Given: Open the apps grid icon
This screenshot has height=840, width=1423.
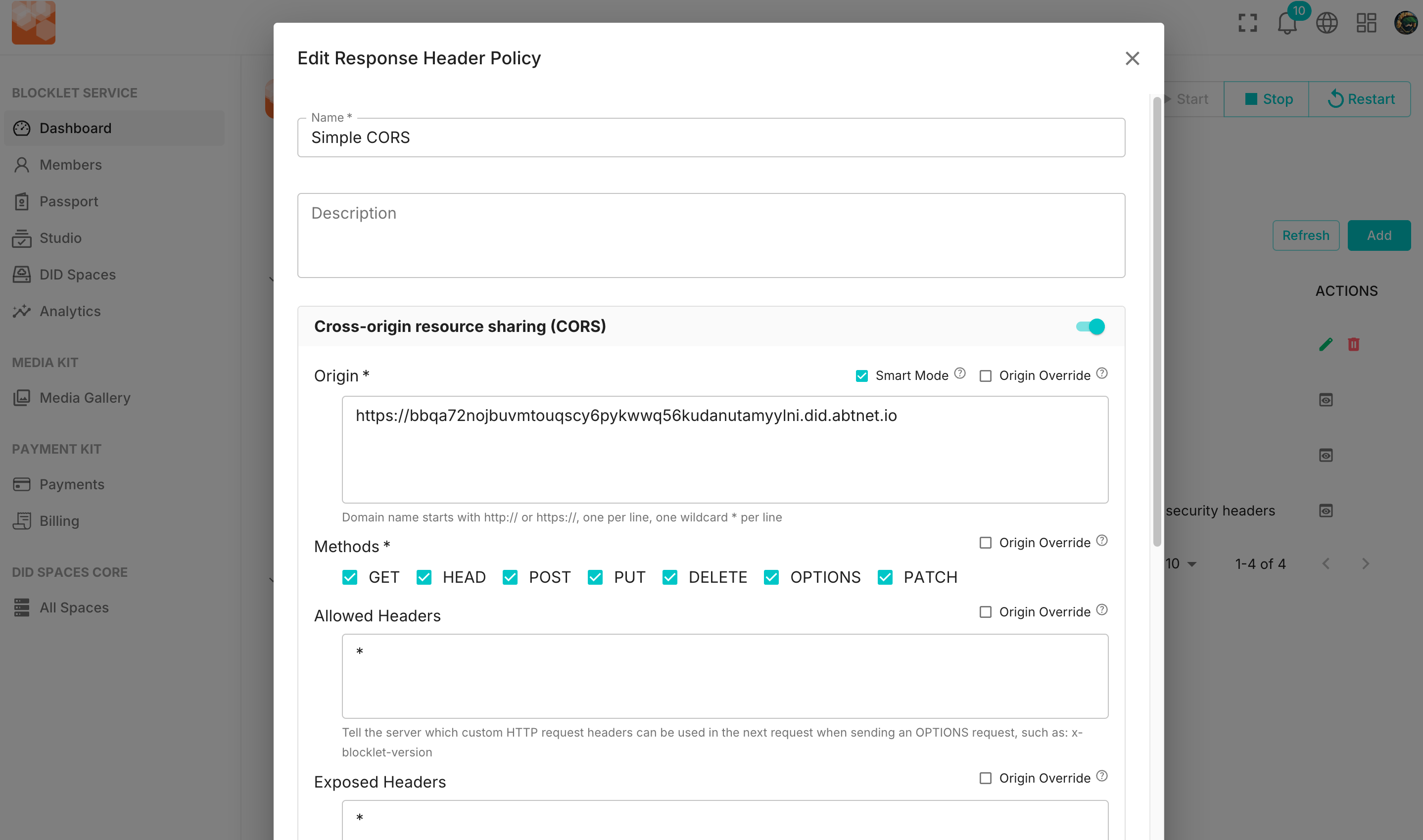Looking at the screenshot, I should coord(1366,23).
